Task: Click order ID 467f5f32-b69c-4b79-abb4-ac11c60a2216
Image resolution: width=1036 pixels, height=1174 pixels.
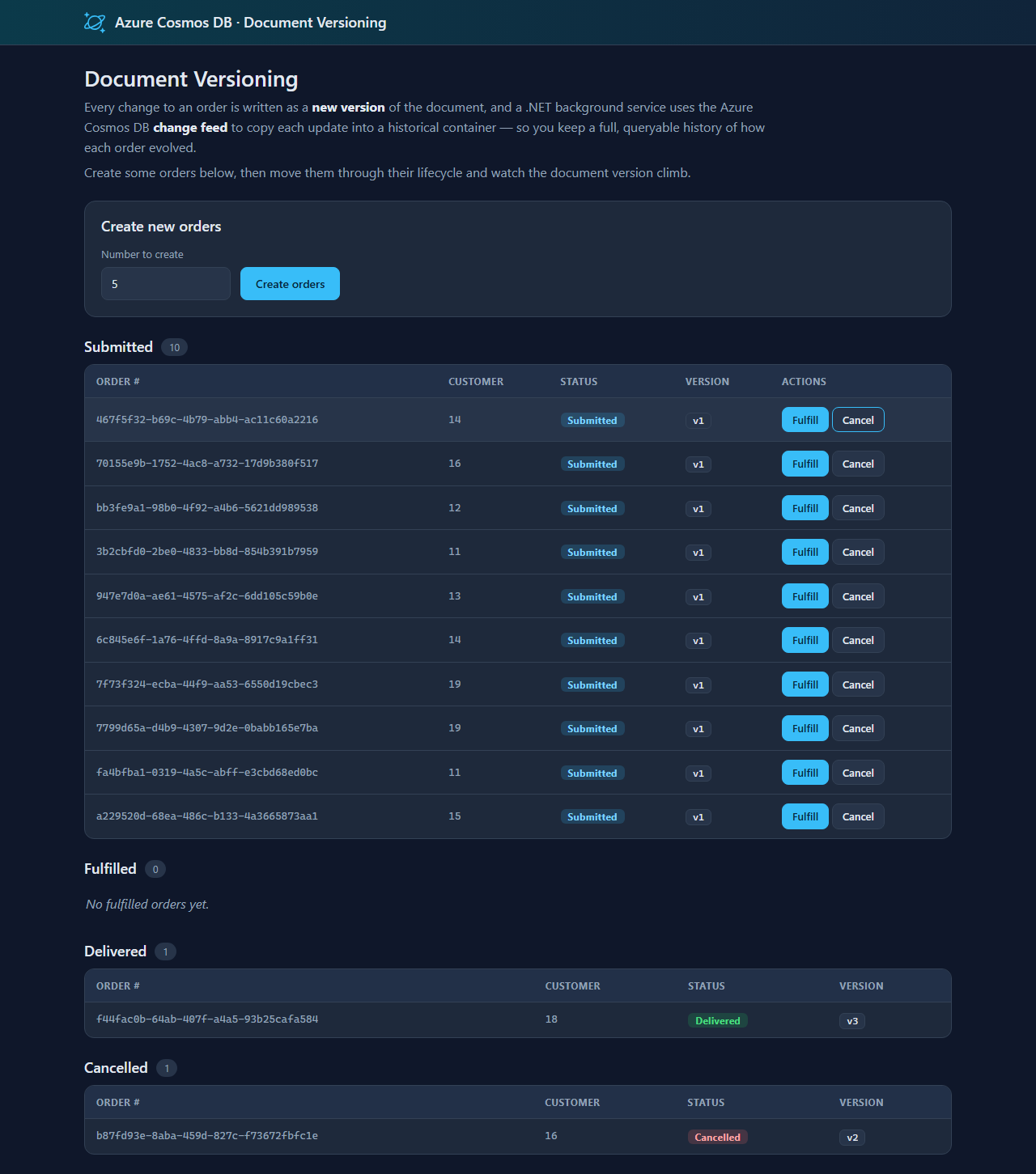Action: click(207, 419)
